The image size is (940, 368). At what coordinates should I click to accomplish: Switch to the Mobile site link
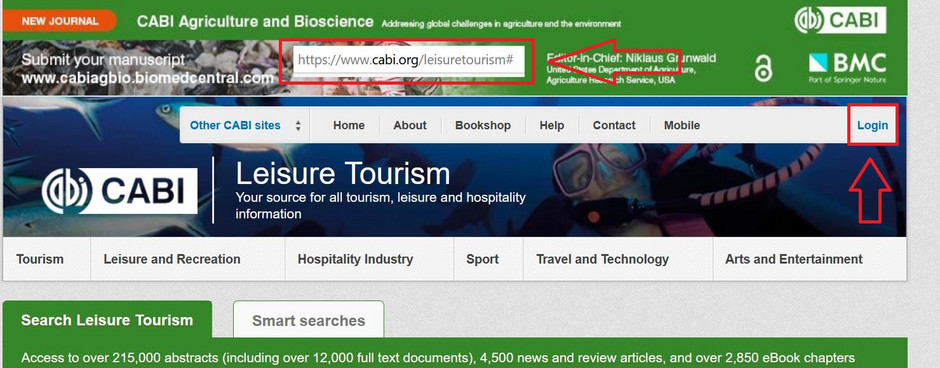point(682,125)
